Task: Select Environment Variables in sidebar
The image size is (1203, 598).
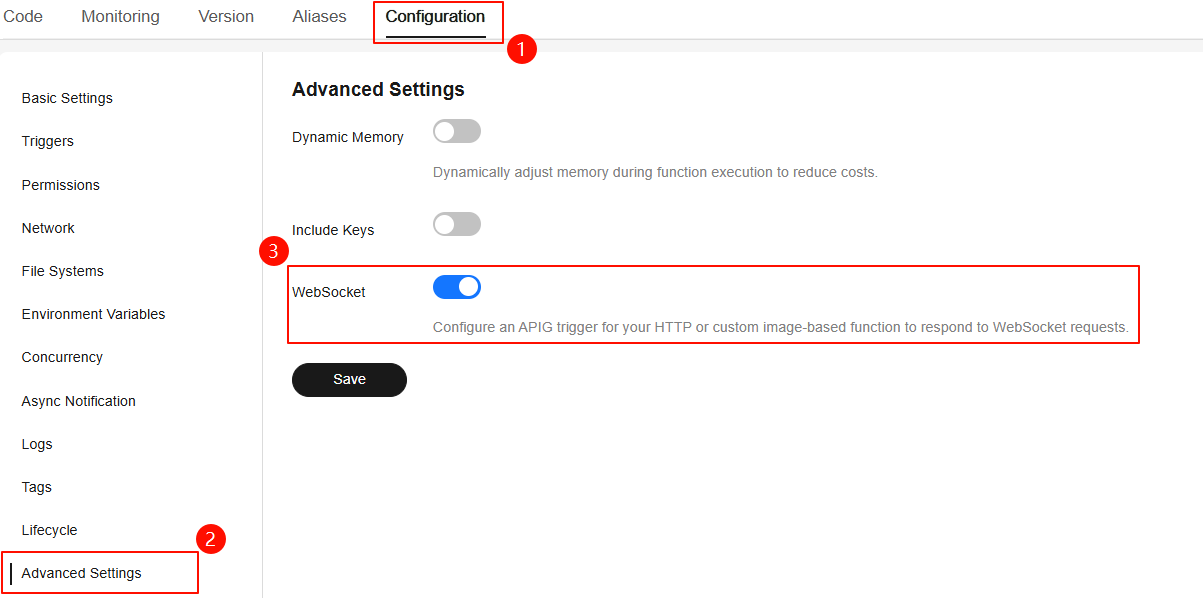Action: (x=93, y=314)
